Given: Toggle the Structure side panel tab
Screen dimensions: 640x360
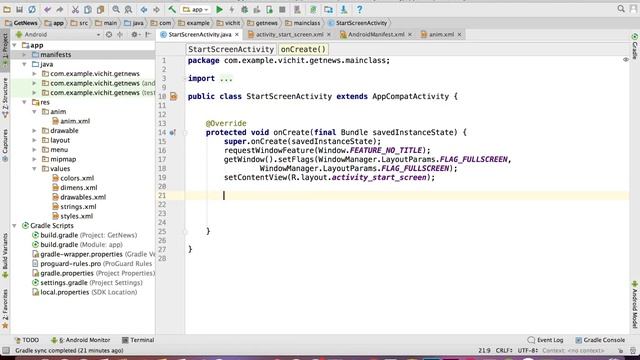Looking at the screenshot, I should click(5, 97).
